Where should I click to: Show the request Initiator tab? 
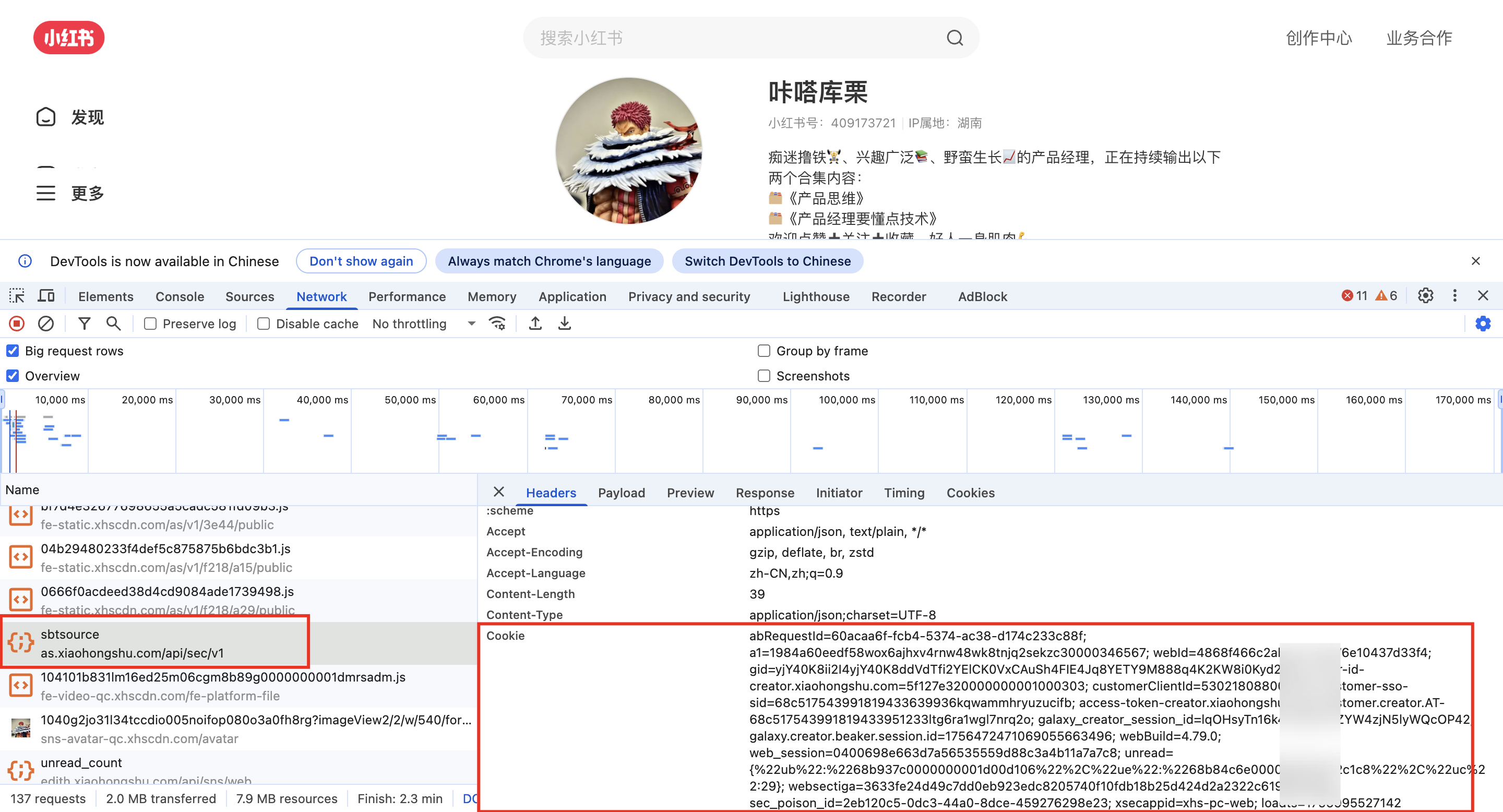pyautogui.click(x=839, y=493)
